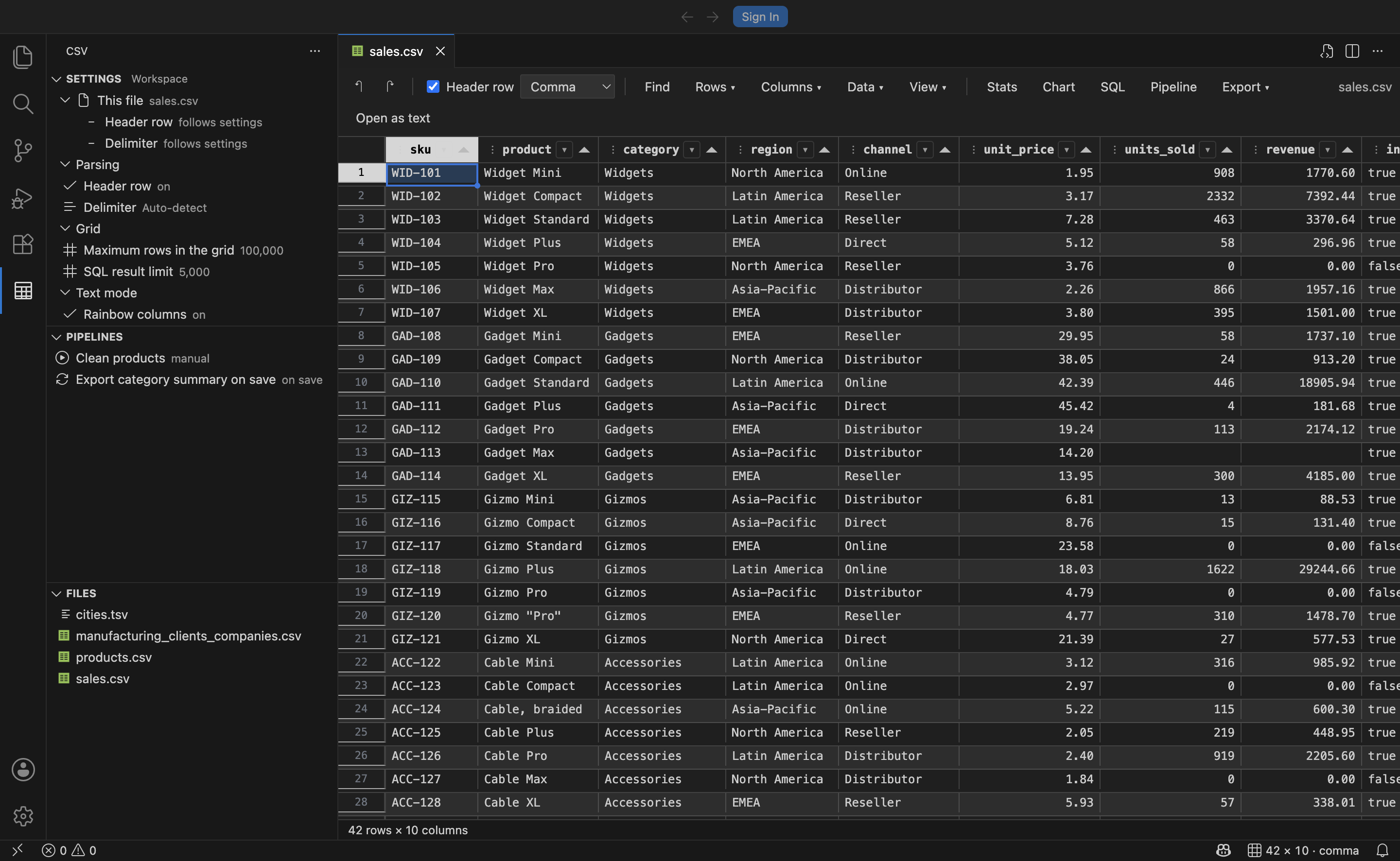Click the remote window icon in status bar
The height and width of the screenshot is (861, 1400).
[17, 850]
